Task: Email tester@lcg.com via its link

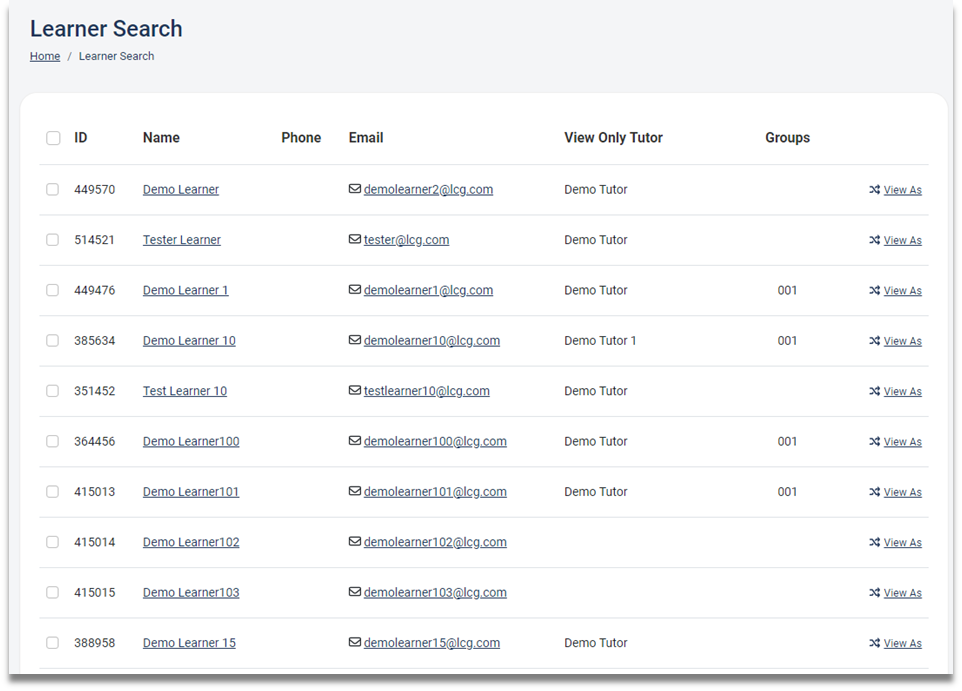Action: tap(406, 240)
